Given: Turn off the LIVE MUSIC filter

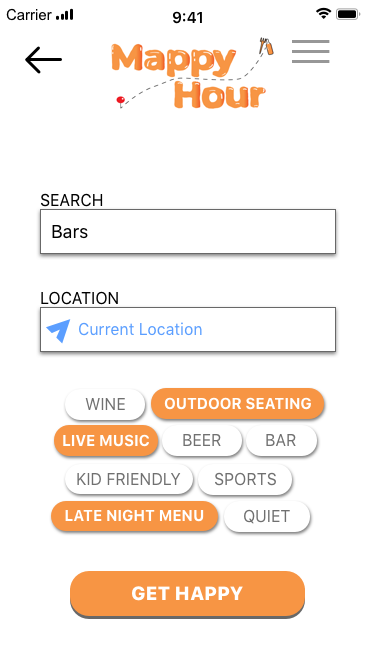Looking at the screenshot, I should 106,441.
